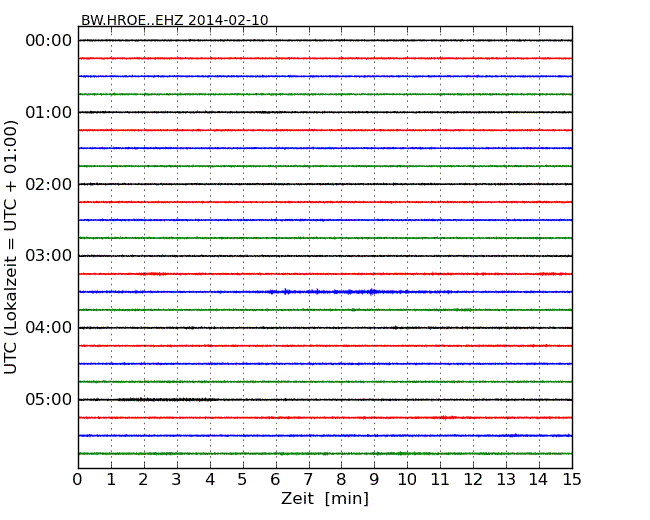This screenshot has width=650, height=520.
Task: Click the y-axis label UTC (Lokalzeit = UTC + 01:00)
Action: [x=10, y=248]
